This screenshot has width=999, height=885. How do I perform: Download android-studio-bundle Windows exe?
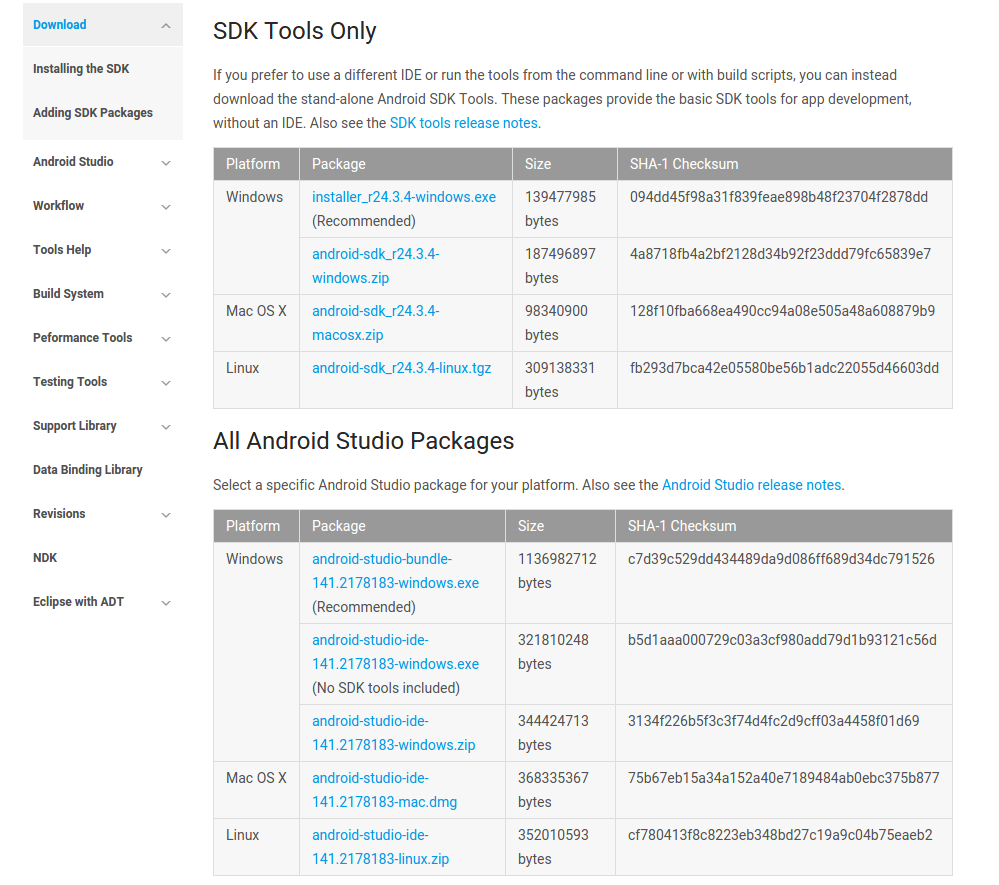point(395,571)
